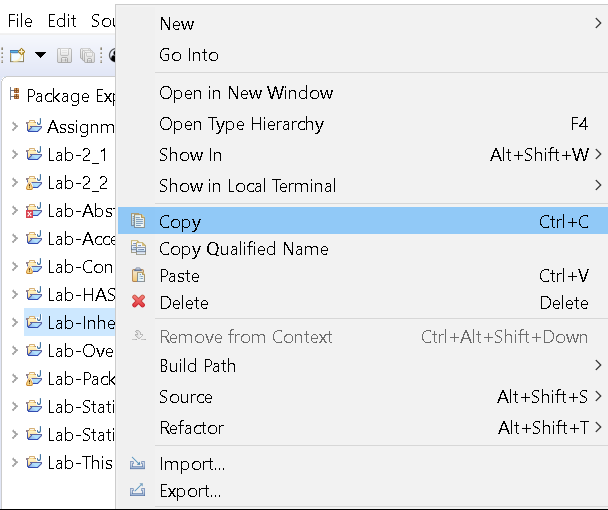Open the New submenu
The height and width of the screenshot is (510, 608).
coord(363,24)
